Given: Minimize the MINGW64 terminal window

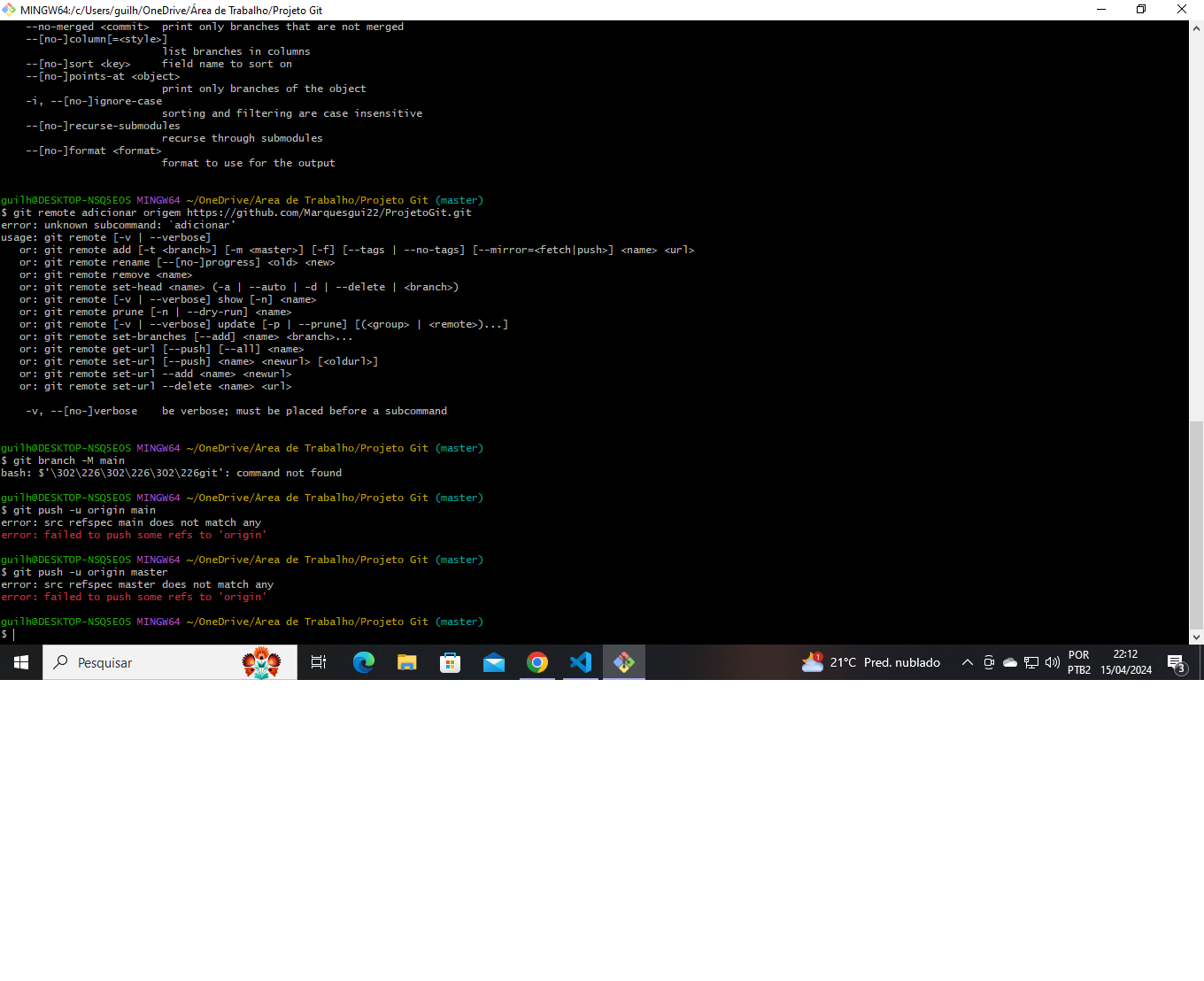Looking at the screenshot, I should pyautogui.click(x=1101, y=10).
